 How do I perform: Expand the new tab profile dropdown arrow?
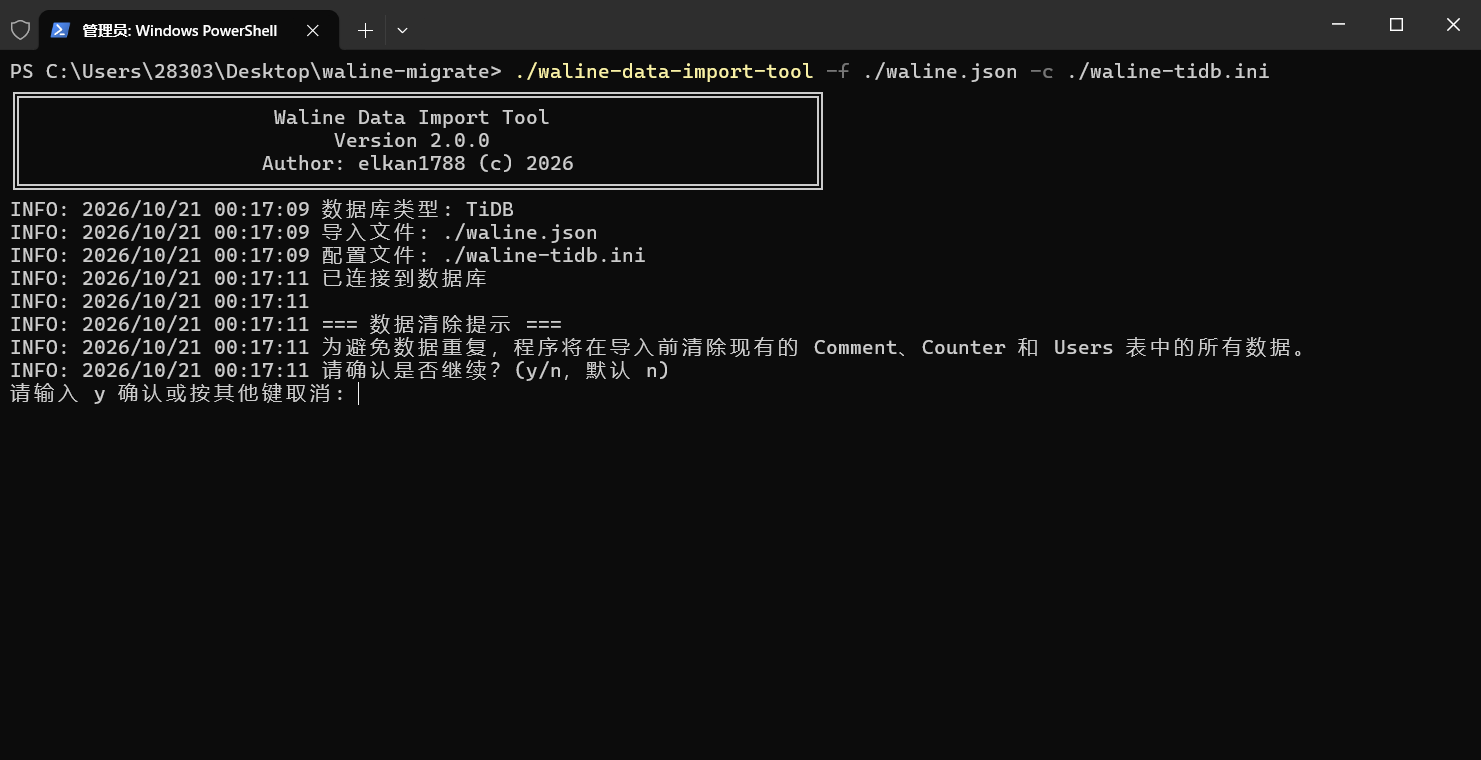pos(402,30)
